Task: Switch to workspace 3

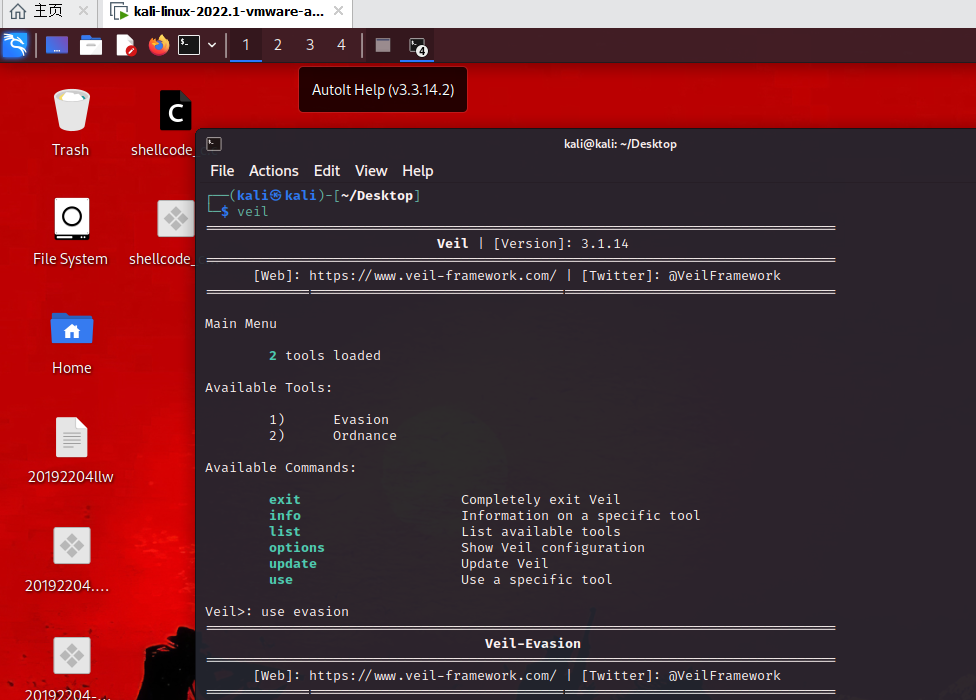Action: 309,45
